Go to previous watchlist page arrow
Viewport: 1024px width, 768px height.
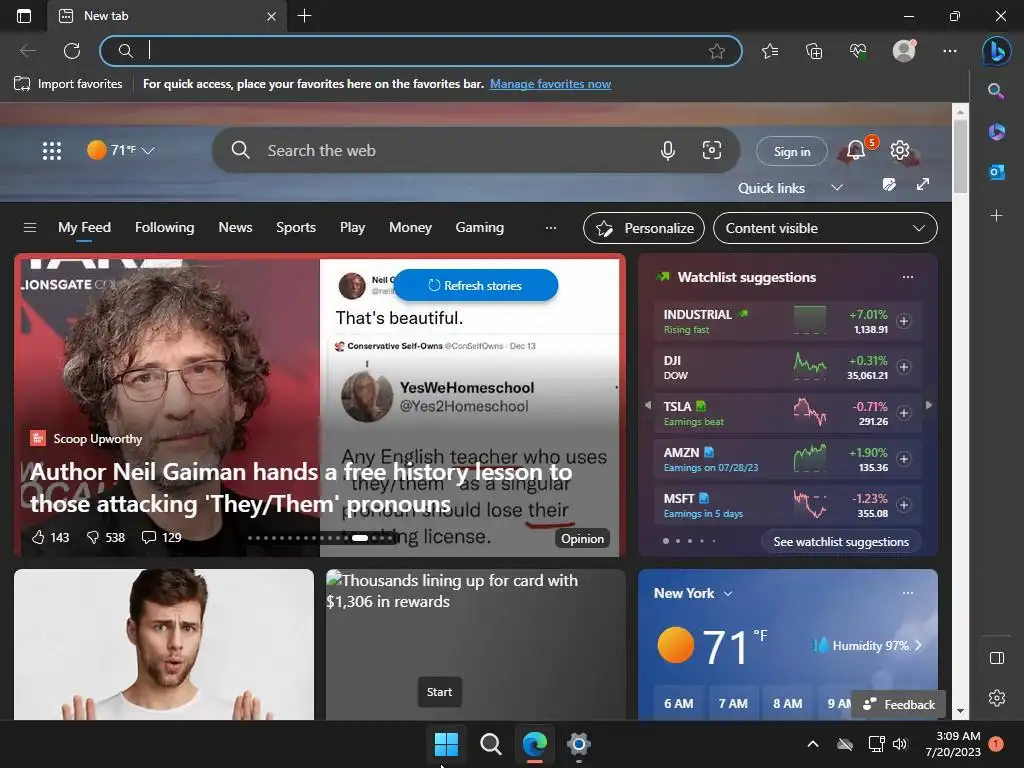click(648, 405)
